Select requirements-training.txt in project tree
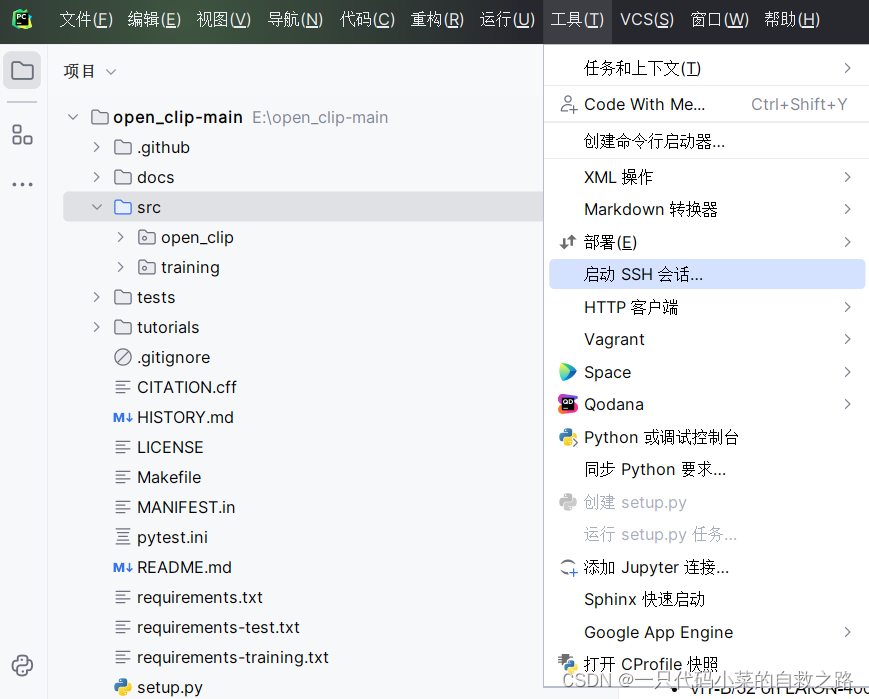The image size is (869, 699). click(233, 657)
